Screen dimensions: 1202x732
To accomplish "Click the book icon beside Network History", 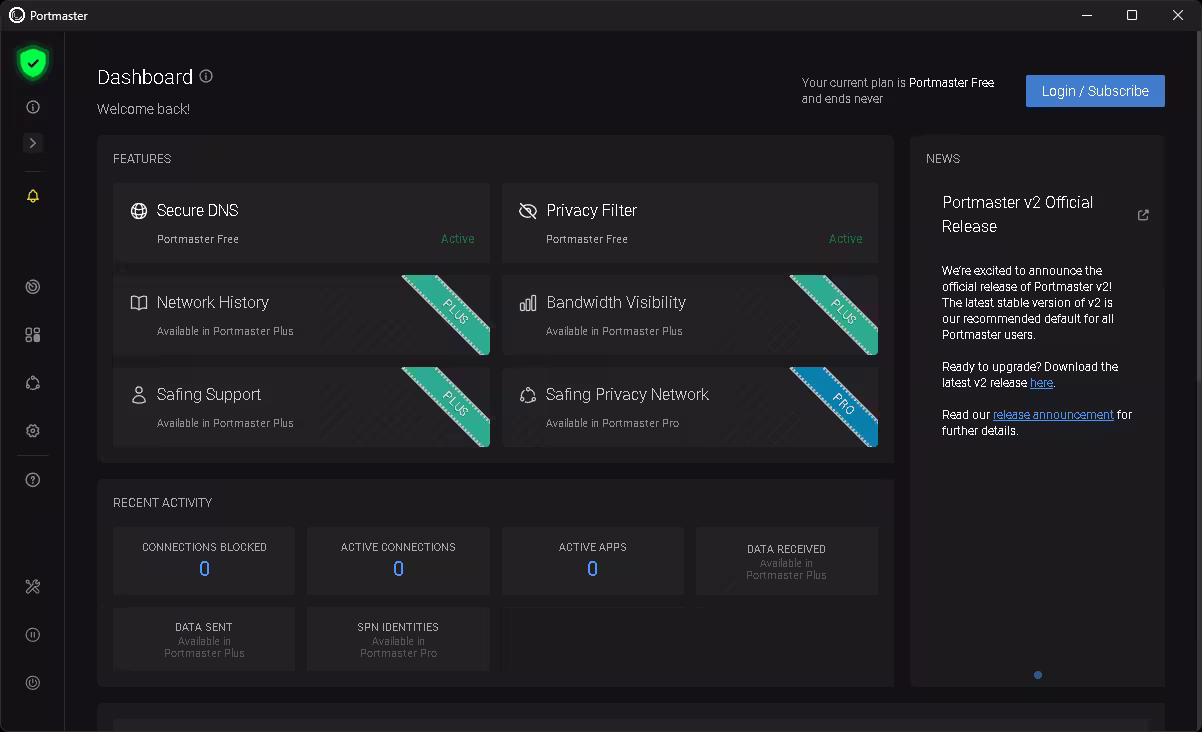I will 139,303.
